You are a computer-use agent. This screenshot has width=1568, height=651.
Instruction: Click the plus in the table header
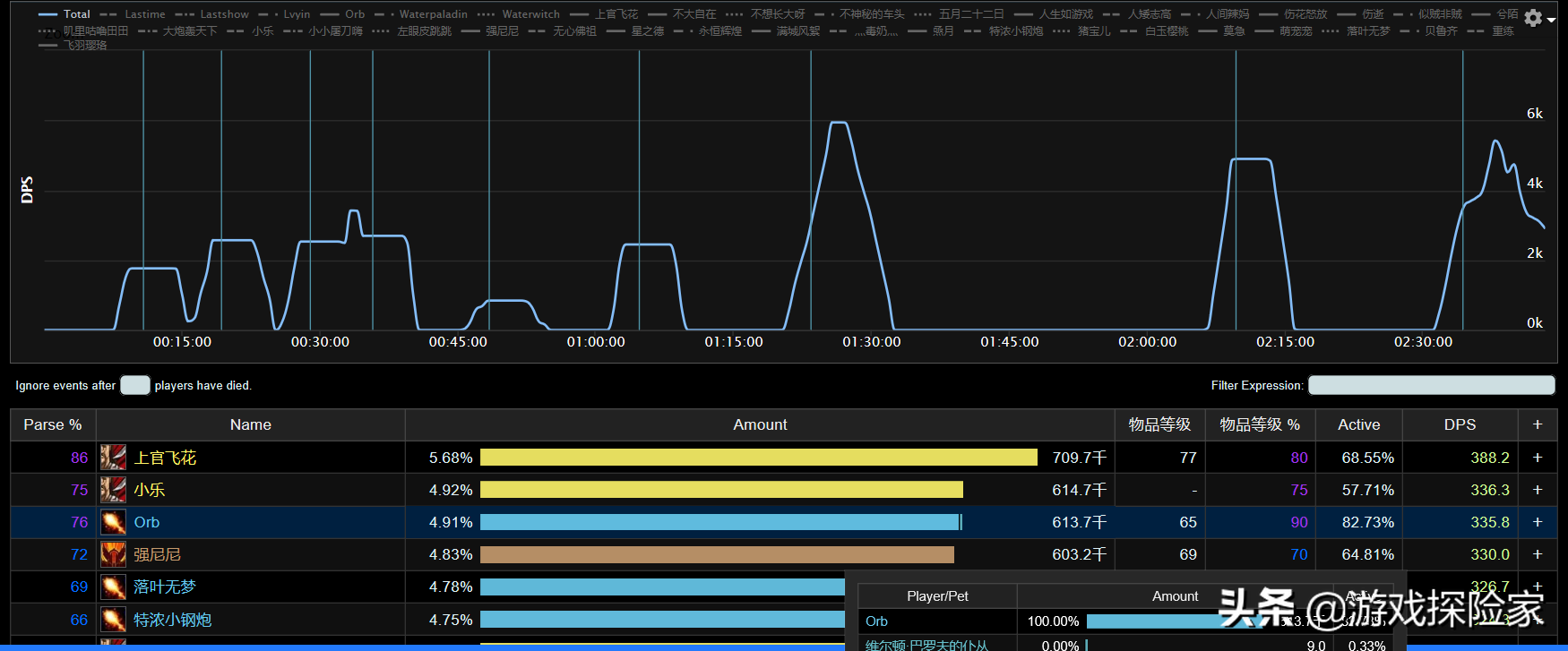1538,424
